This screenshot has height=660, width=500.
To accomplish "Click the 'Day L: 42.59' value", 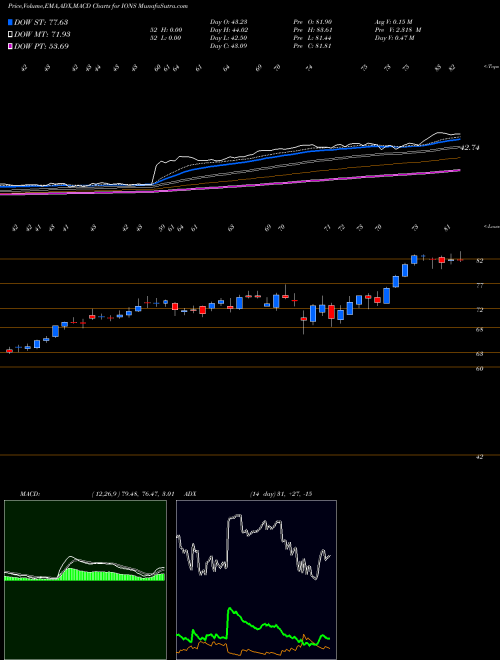I will pyautogui.click(x=228, y=38).
